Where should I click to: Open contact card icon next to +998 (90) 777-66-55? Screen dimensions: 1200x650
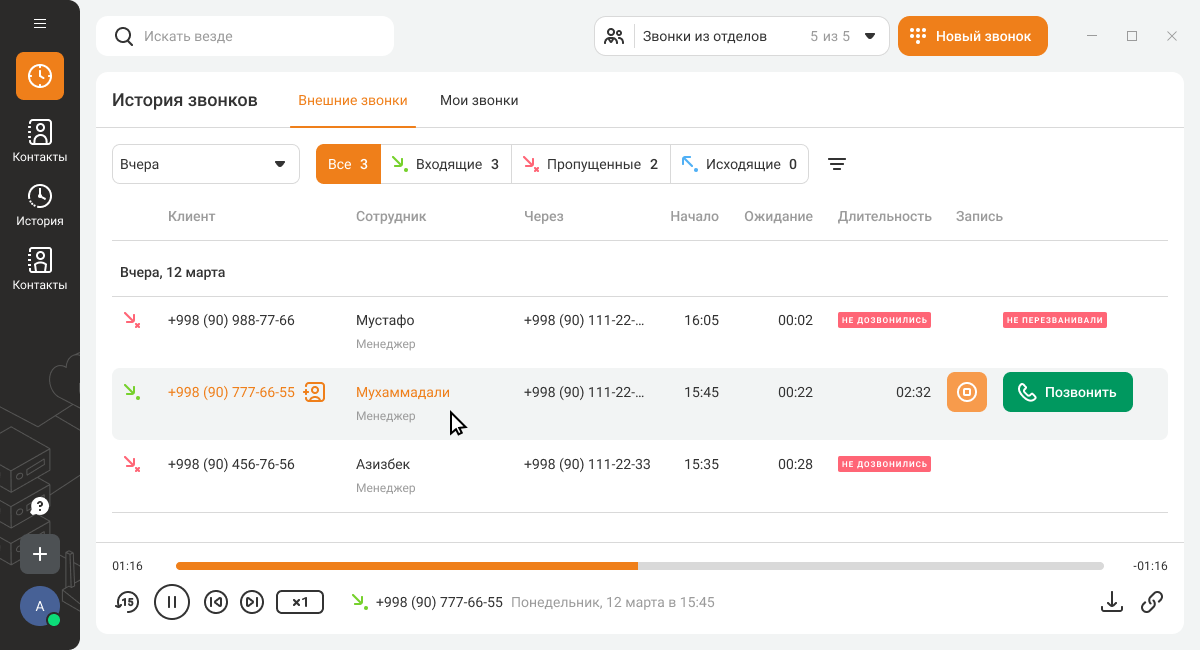314,392
